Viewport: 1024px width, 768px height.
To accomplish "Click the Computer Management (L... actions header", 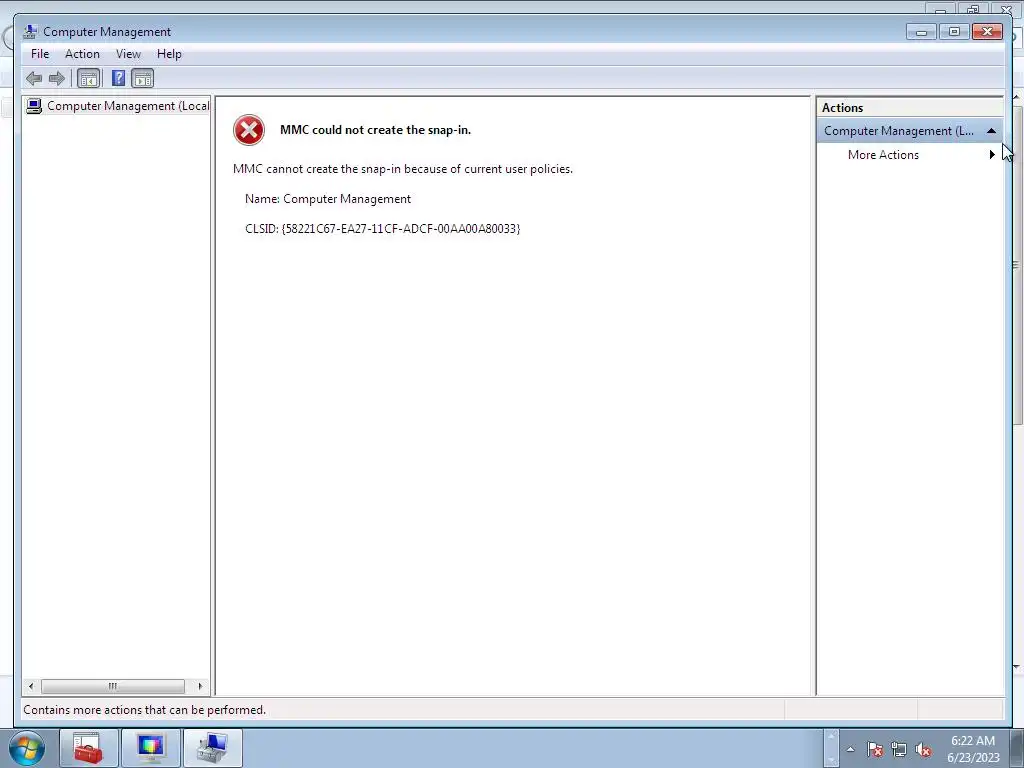I will (910, 131).
